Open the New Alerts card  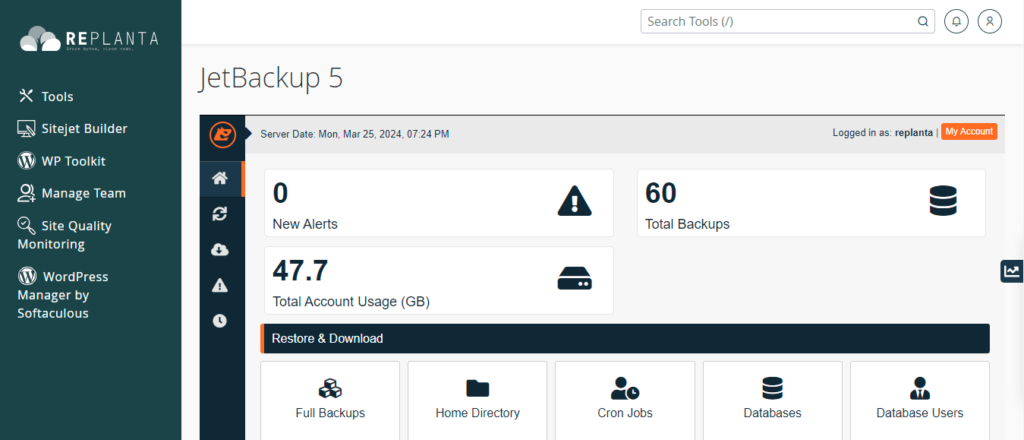[x=439, y=203]
